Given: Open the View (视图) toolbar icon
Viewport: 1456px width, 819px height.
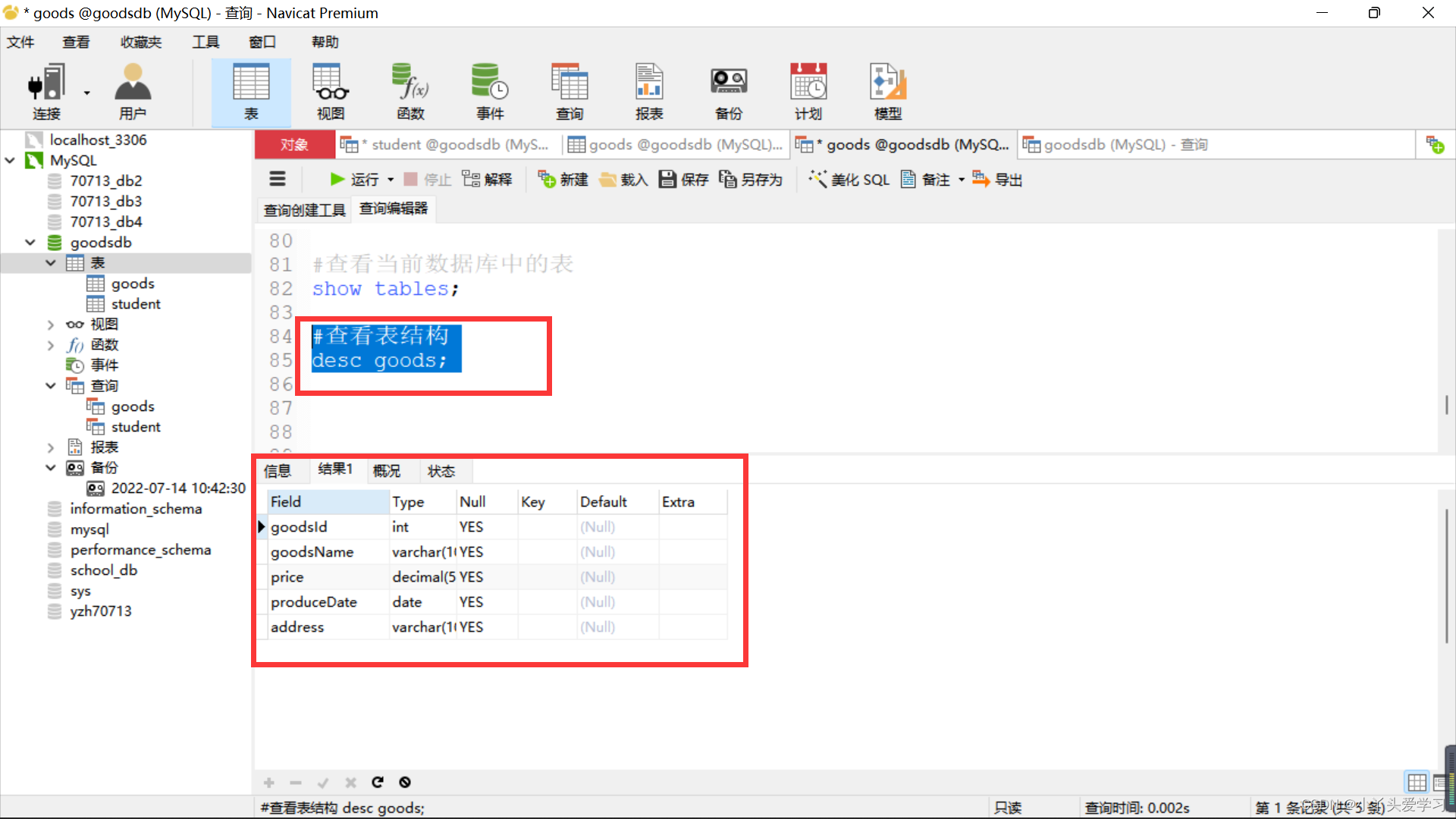Looking at the screenshot, I should 331,91.
